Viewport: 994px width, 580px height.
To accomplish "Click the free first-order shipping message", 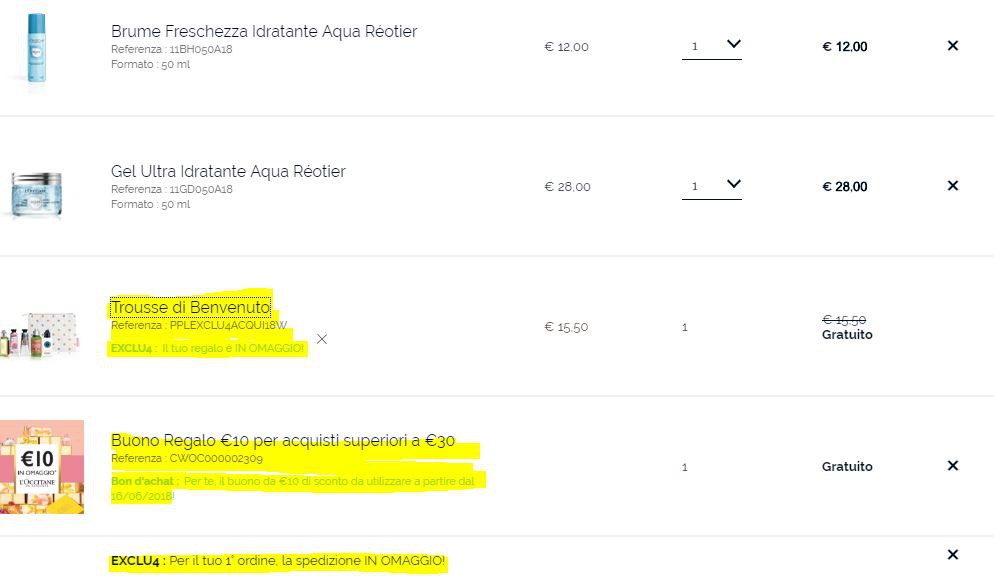I will click(x=278, y=562).
